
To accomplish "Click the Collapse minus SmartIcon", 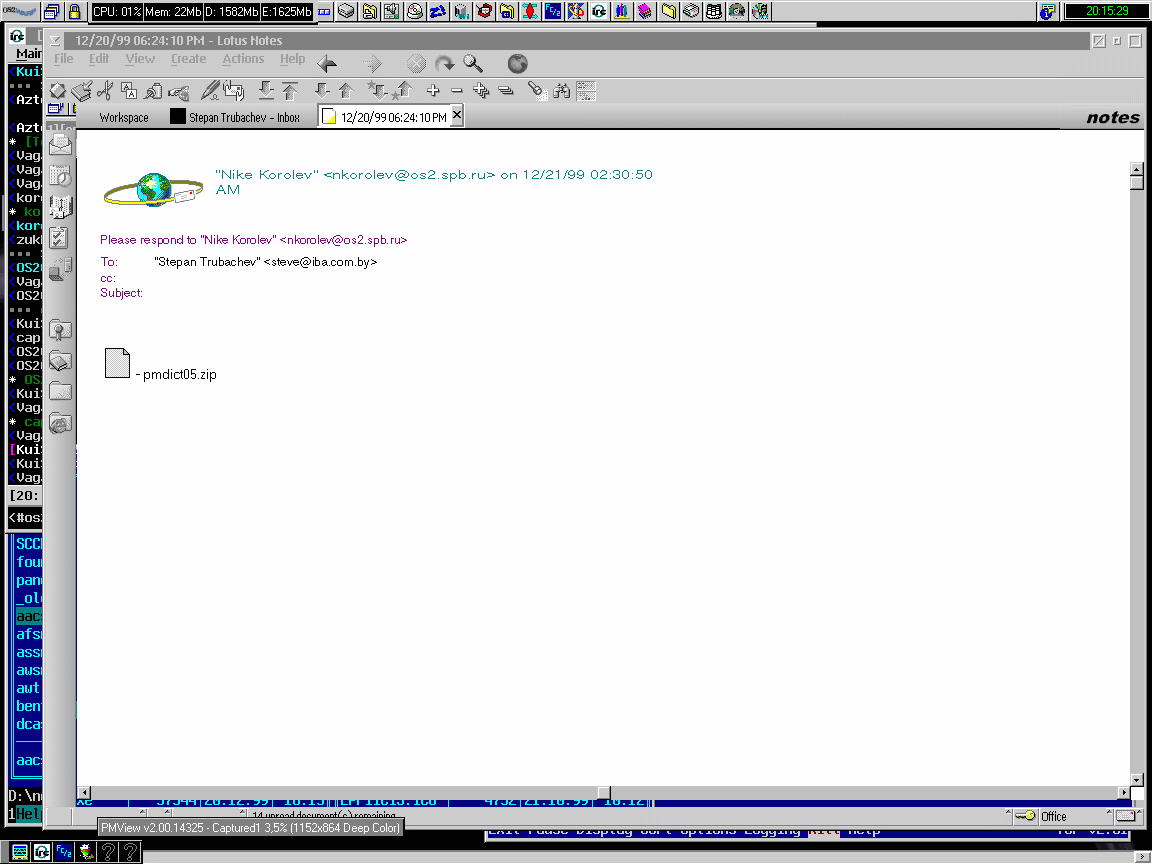I will [x=457, y=90].
